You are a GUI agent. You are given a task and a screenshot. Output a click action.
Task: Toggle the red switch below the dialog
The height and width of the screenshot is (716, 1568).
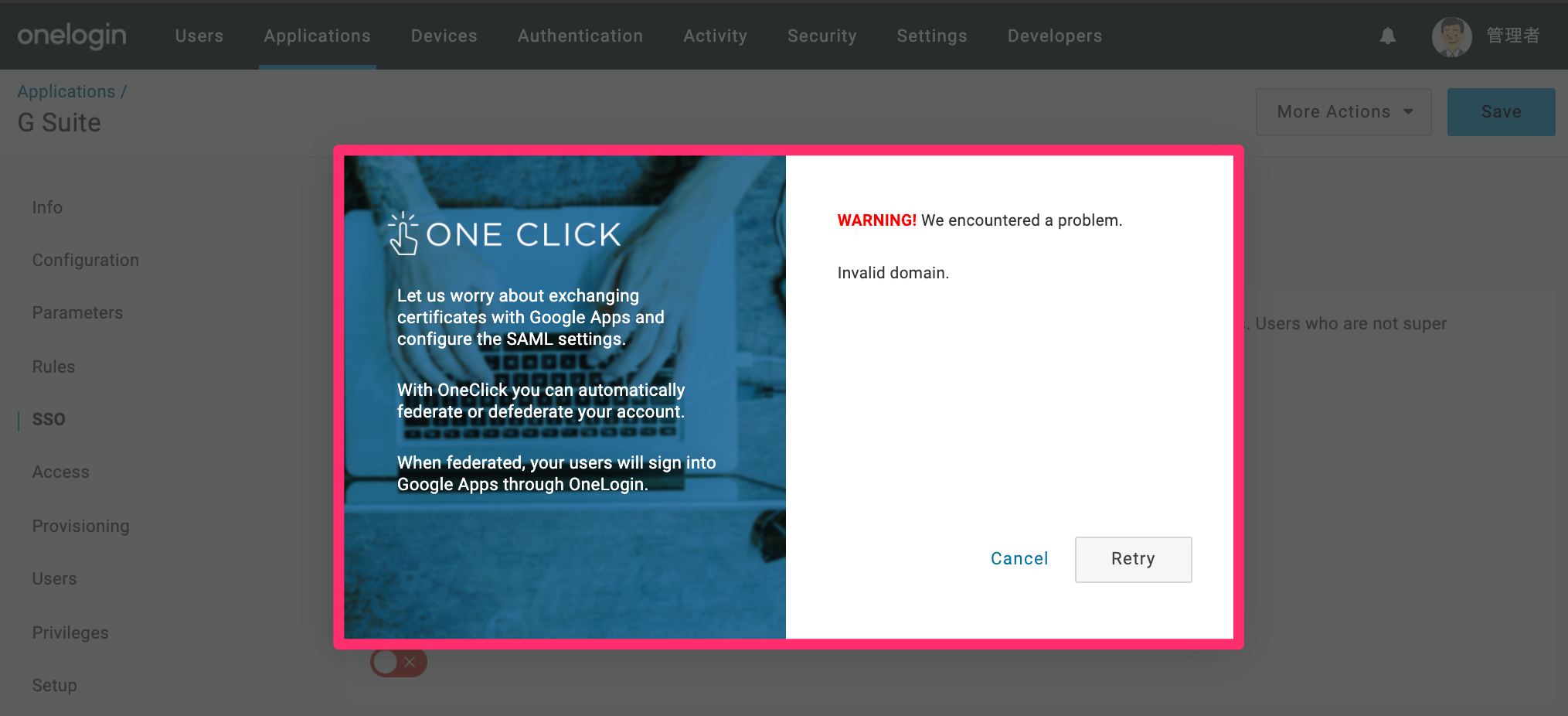399,662
